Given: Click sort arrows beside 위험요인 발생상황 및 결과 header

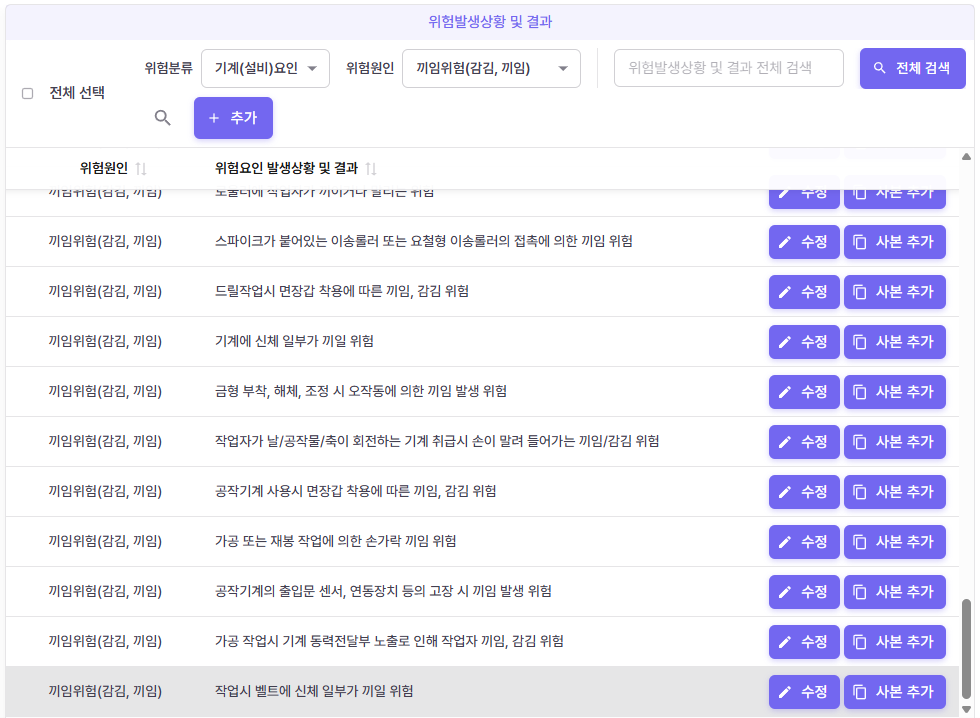Looking at the screenshot, I should pos(371,168).
